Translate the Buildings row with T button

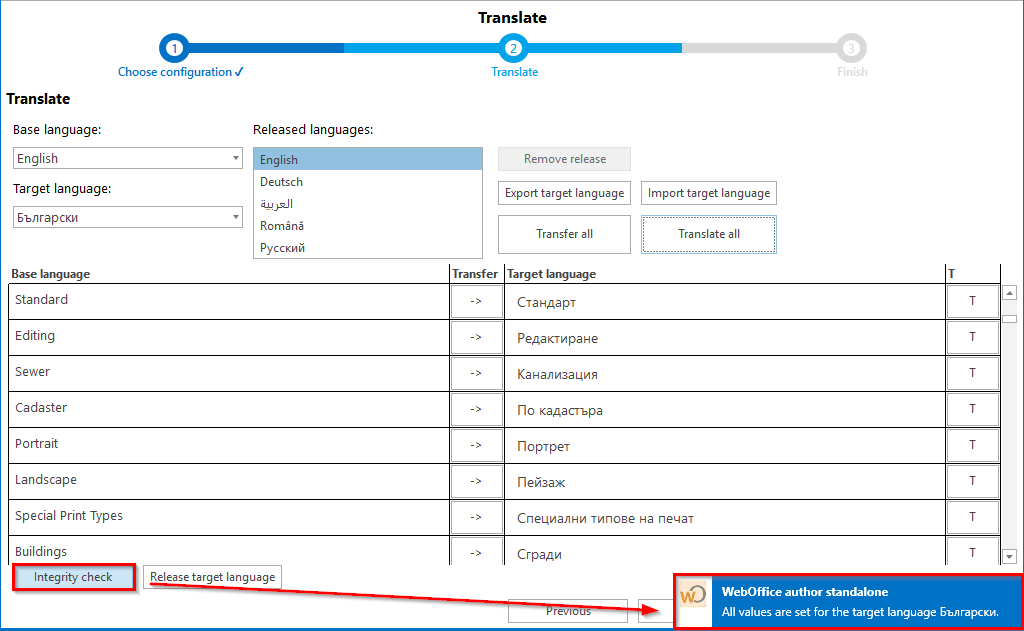tap(972, 551)
